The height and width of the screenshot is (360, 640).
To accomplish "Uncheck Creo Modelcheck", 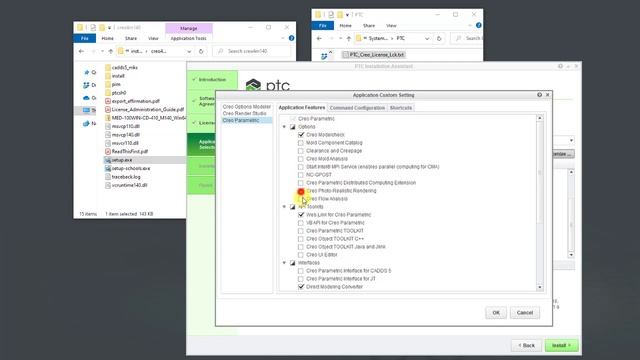I will (301, 135).
